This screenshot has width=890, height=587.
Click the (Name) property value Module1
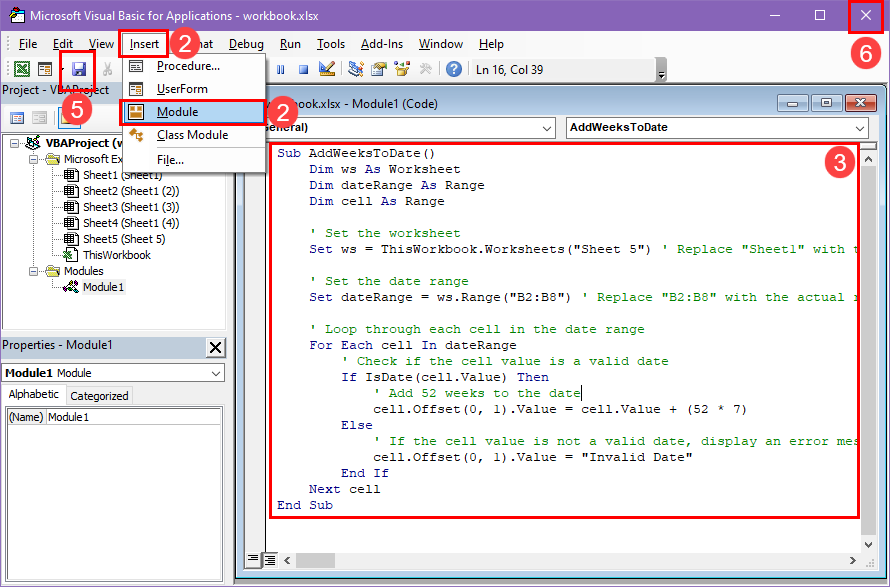pos(133,417)
